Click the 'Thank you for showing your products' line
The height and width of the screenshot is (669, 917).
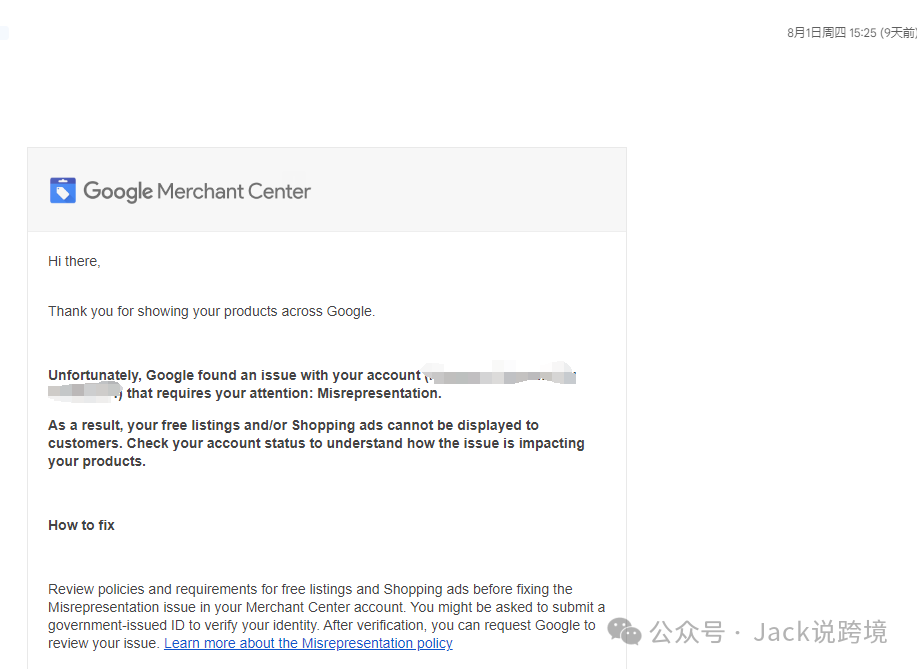(211, 311)
